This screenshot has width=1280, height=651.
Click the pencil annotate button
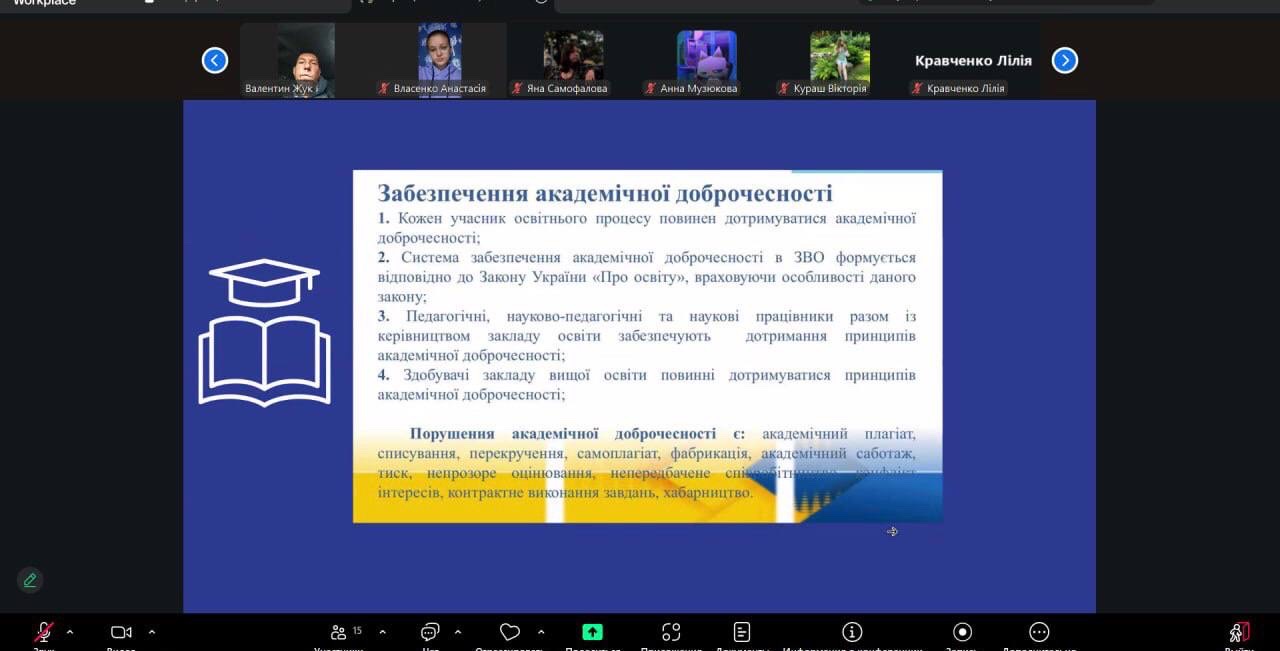click(30, 580)
